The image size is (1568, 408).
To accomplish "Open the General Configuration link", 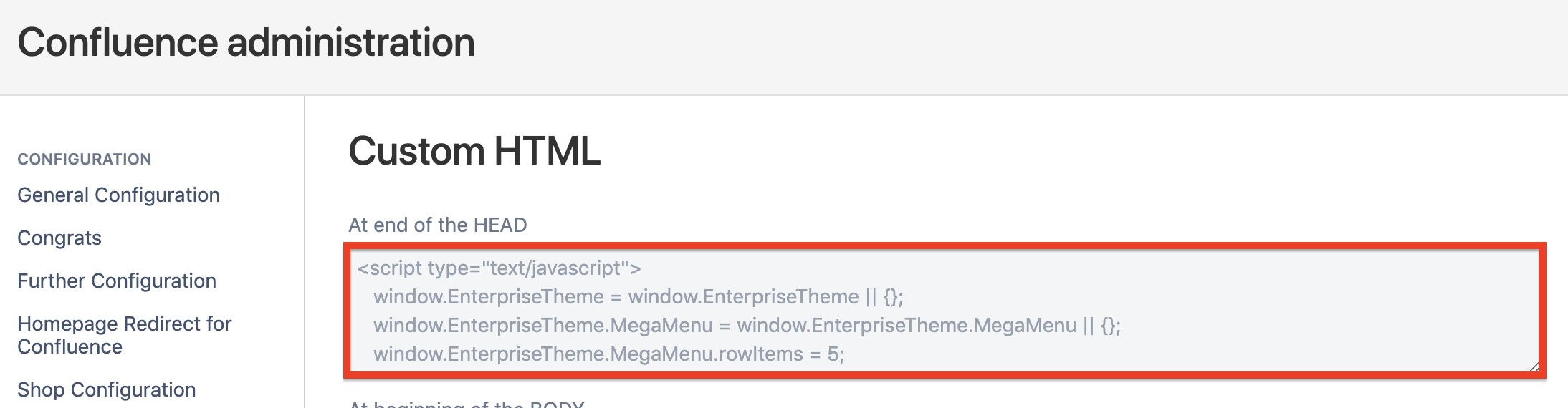I will [118, 195].
